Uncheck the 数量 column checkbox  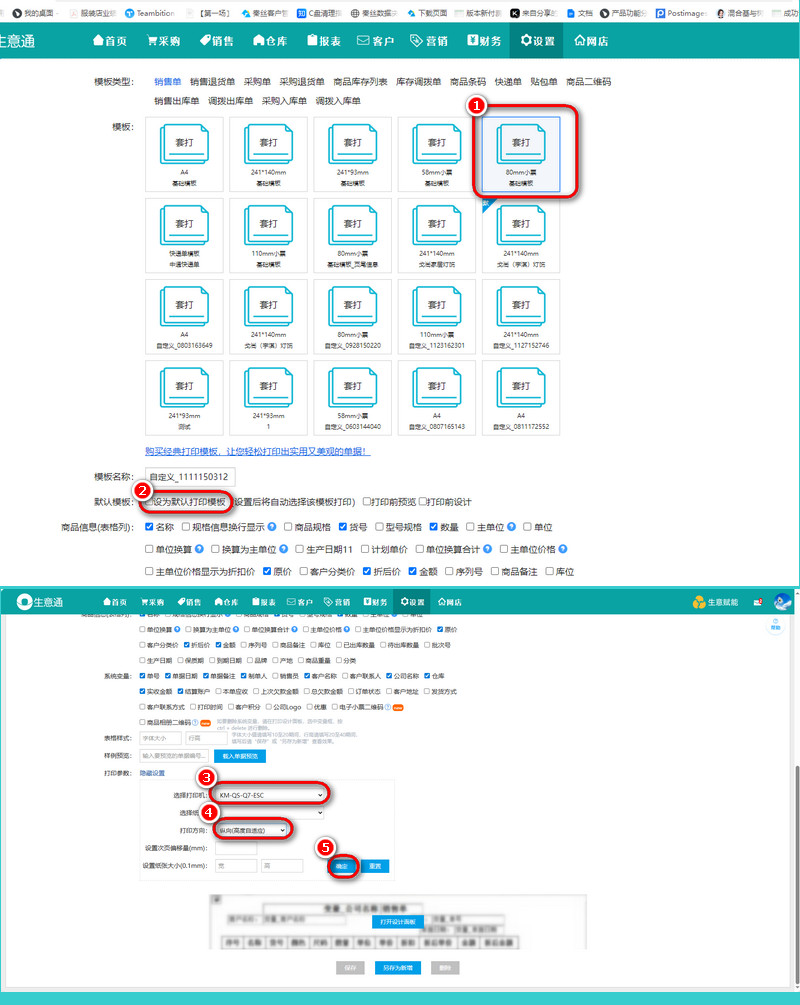(x=434, y=527)
